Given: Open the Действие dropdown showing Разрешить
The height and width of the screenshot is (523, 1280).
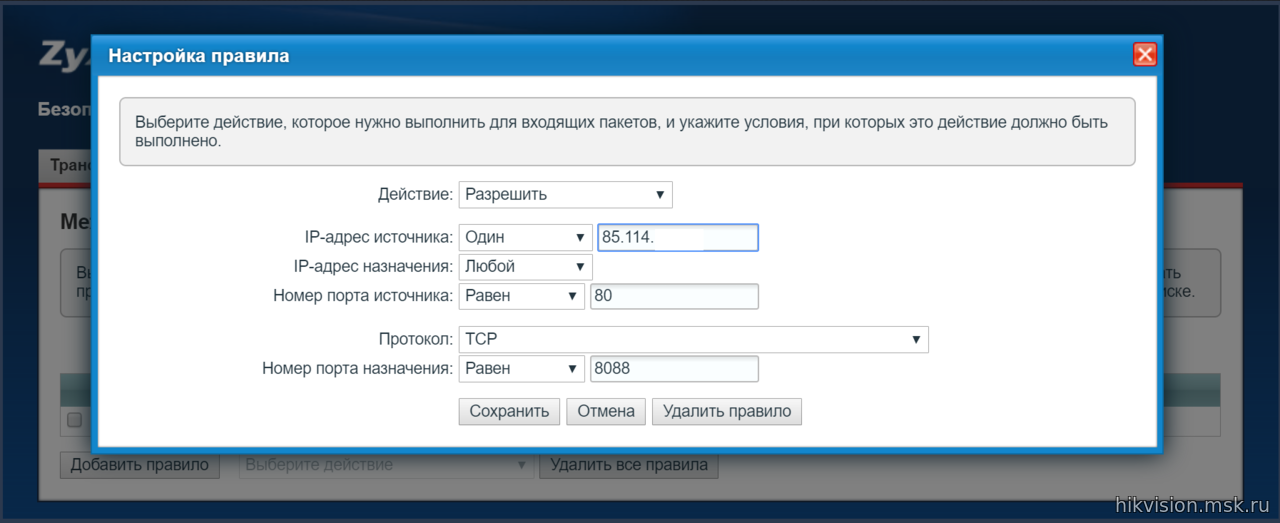Looking at the screenshot, I should click(x=565, y=194).
